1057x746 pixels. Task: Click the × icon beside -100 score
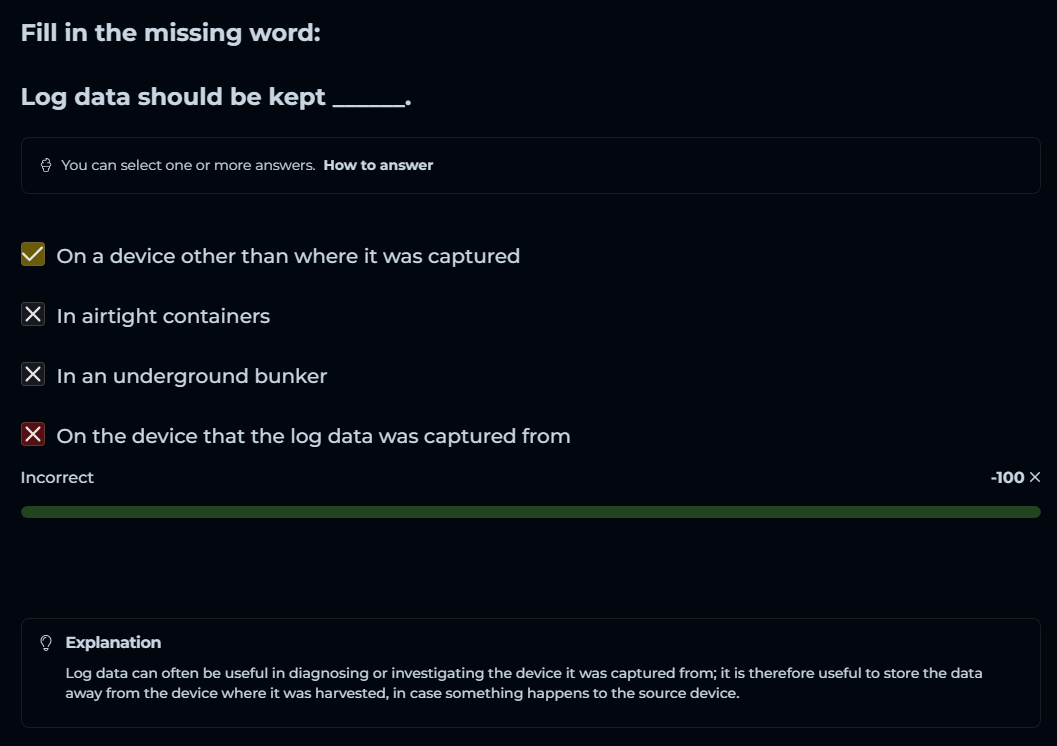pos(1035,478)
